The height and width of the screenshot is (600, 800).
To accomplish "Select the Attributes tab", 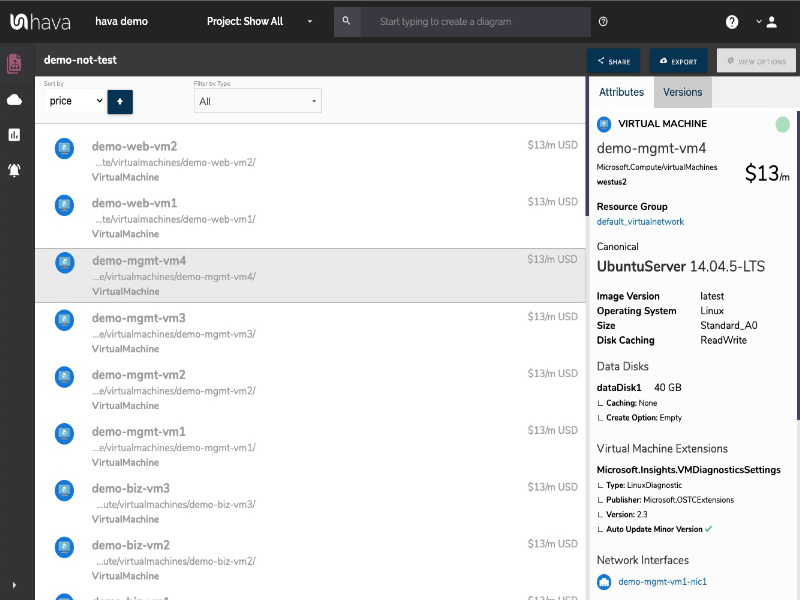I will point(621,91).
